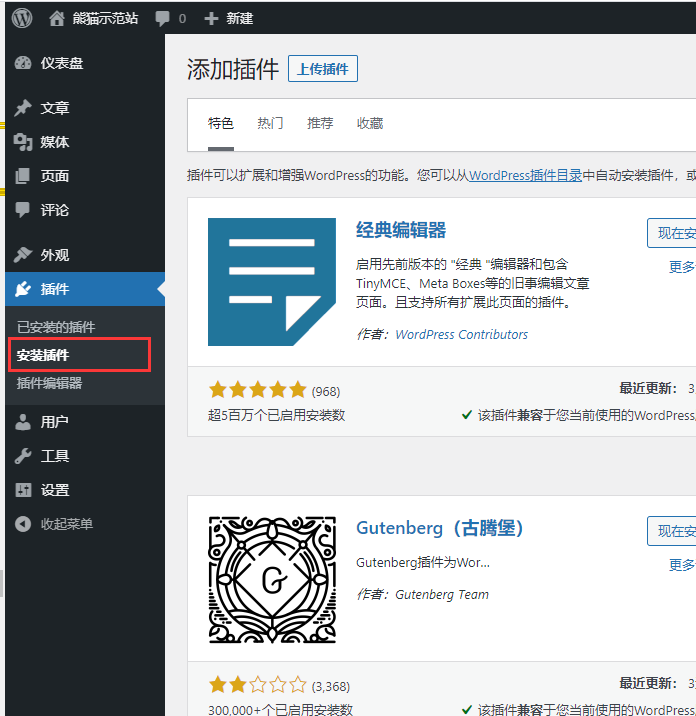Open the Gutenberg（古腾堡）title link

439,528
